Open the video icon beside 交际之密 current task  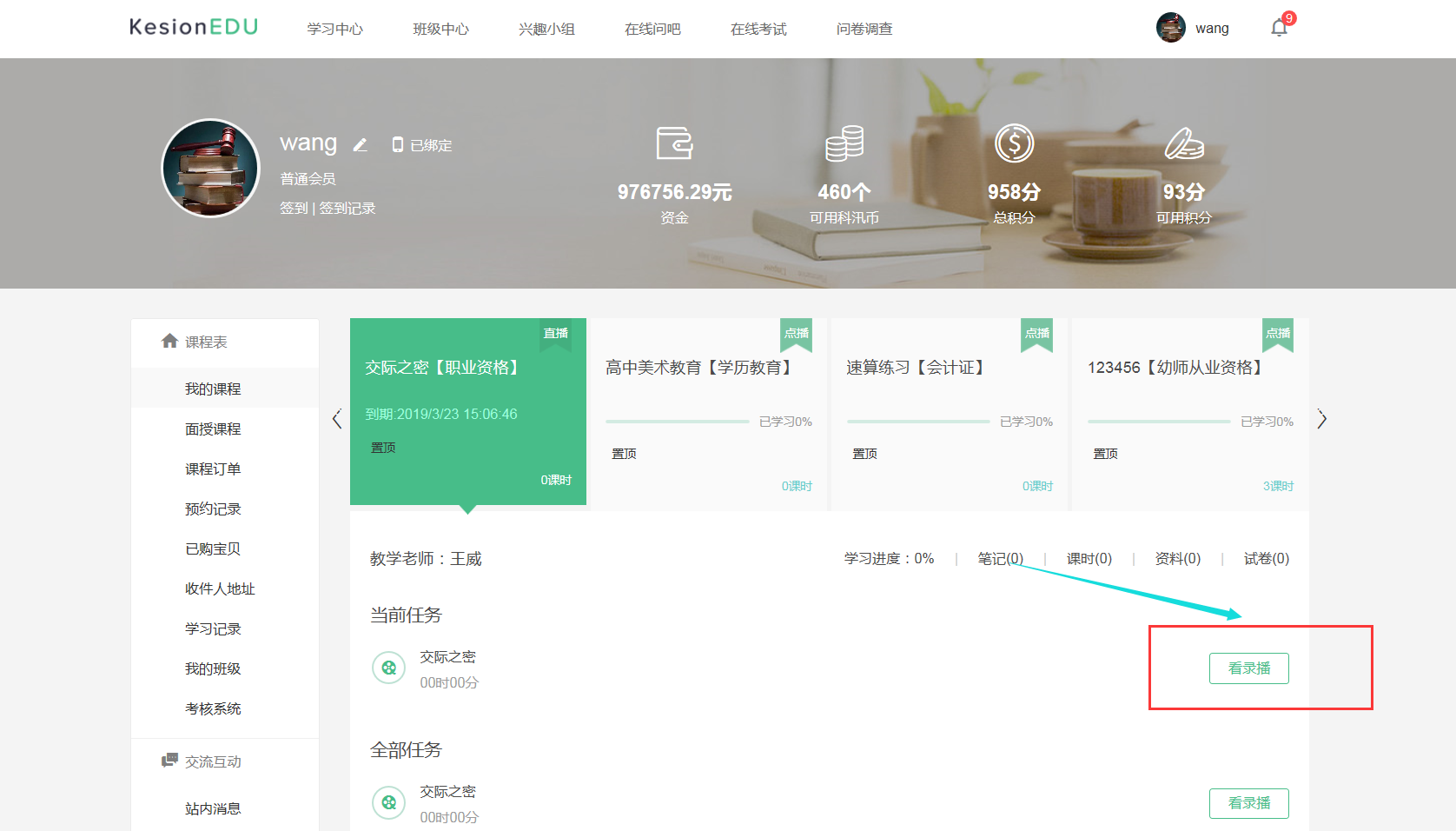click(389, 668)
